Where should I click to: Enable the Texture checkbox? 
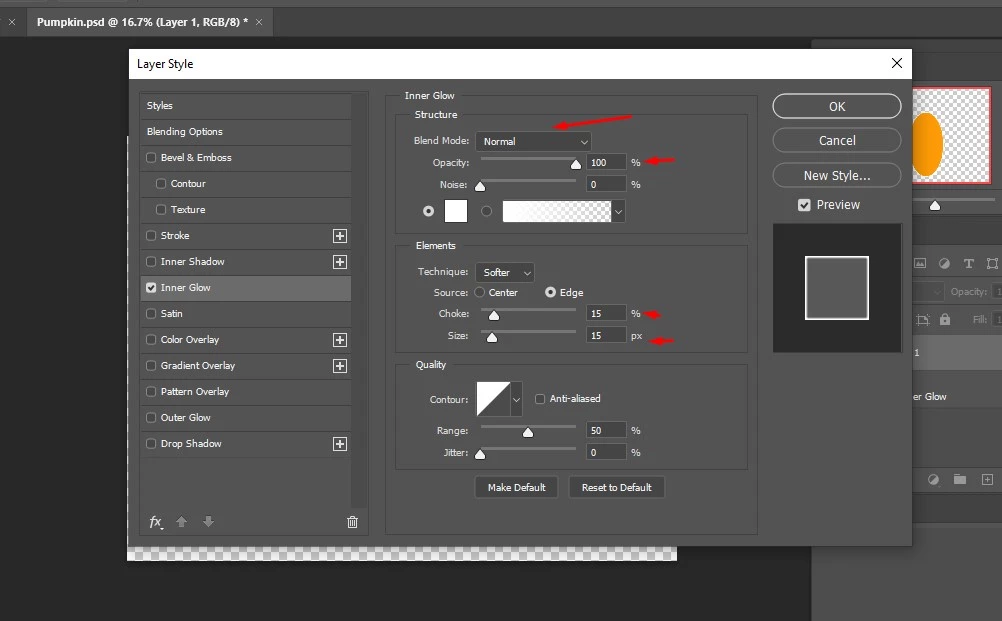[x=161, y=210]
